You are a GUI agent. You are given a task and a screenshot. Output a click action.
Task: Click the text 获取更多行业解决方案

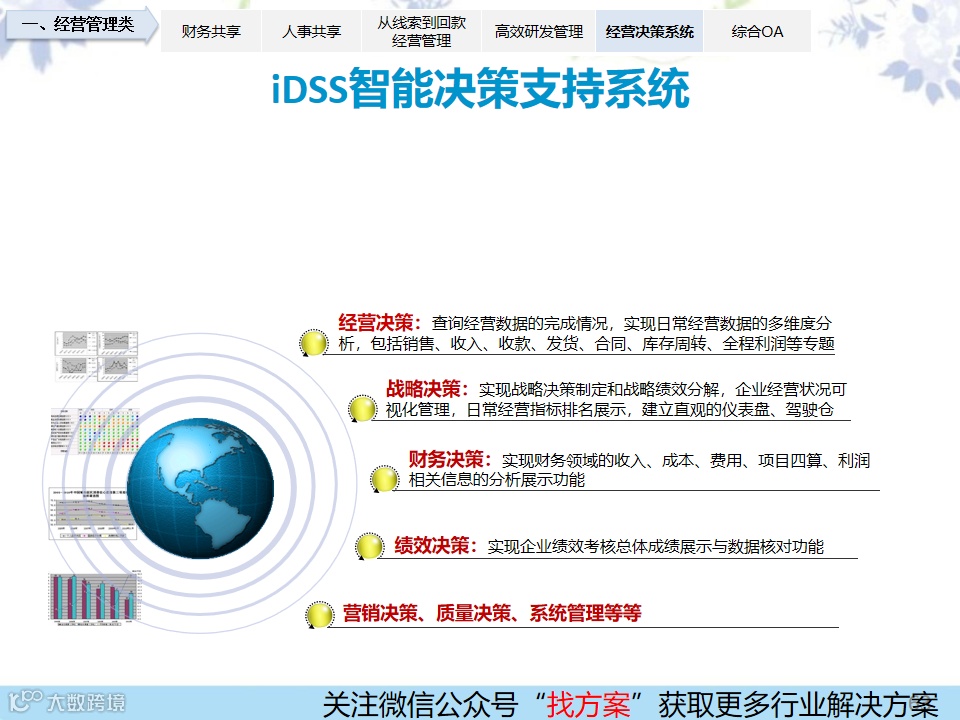tap(798, 704)
